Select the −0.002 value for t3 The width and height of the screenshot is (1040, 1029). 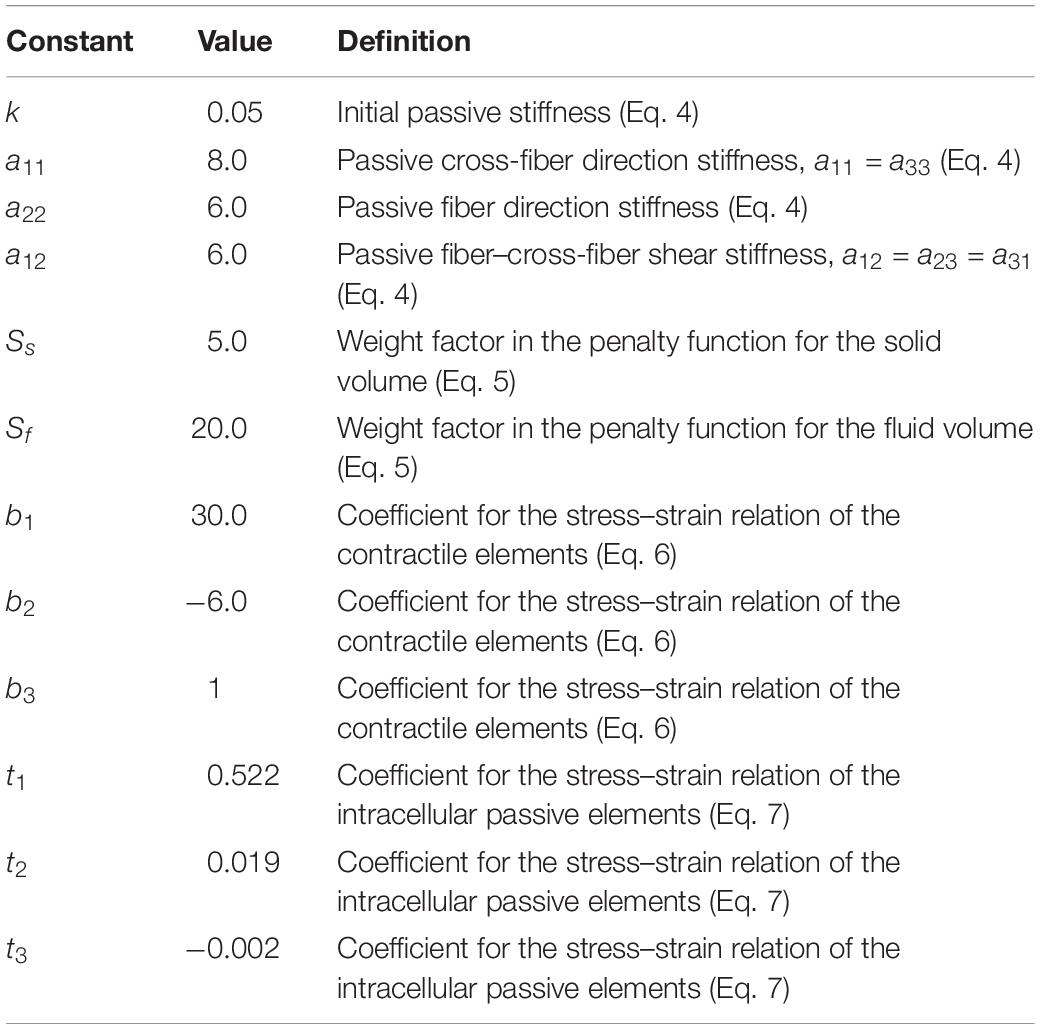[x=233, y=949]
